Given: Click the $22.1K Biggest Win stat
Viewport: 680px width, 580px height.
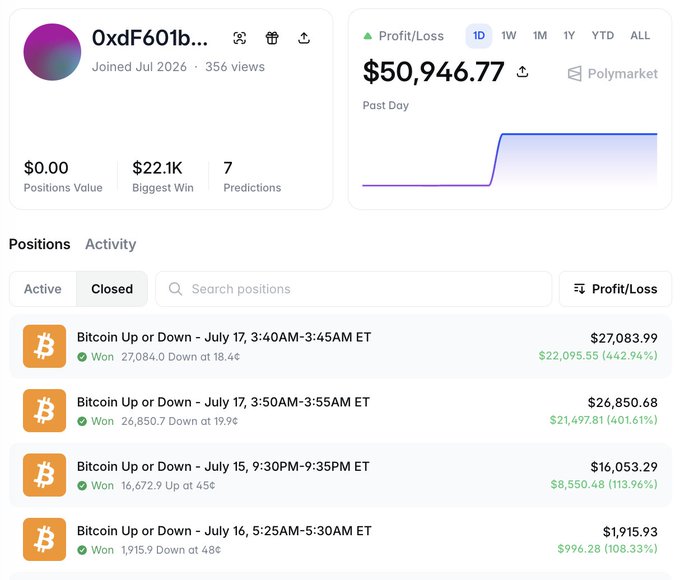Looking at the screenshot, I should 163,176.
